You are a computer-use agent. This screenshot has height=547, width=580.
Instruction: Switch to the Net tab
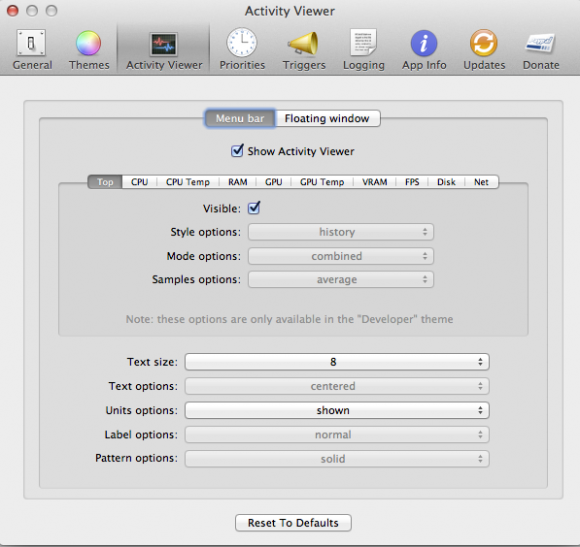point(481,182)
